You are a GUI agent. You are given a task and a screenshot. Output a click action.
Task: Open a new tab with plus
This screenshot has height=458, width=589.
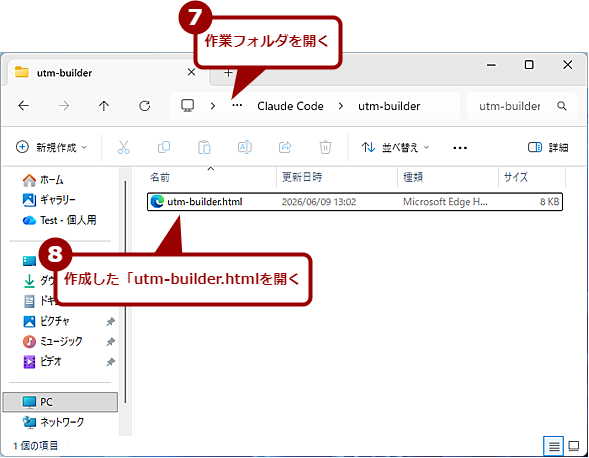(228, 73)
